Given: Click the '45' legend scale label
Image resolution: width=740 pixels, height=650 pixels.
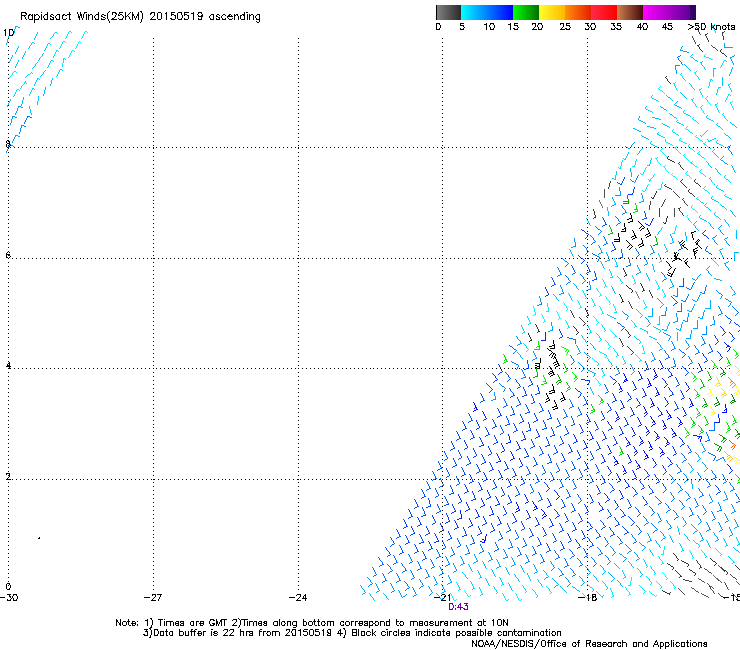Looking at the screenshot, I should (667, 27).
